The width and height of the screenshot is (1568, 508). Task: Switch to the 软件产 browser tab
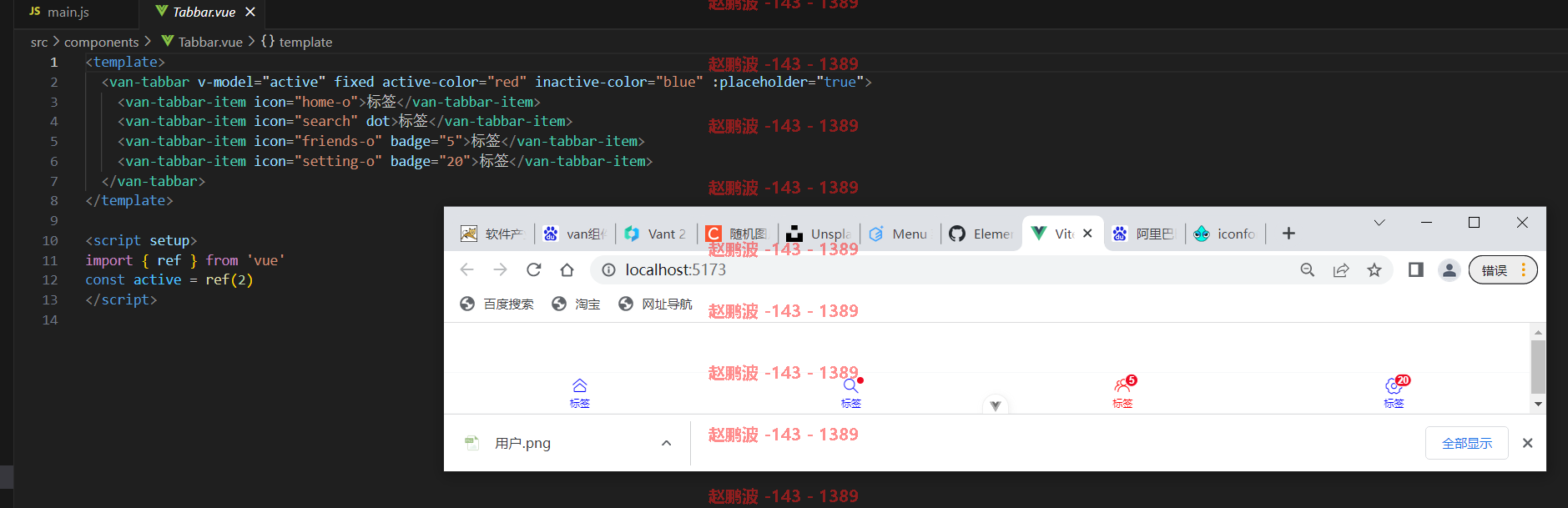coord(492,234)
